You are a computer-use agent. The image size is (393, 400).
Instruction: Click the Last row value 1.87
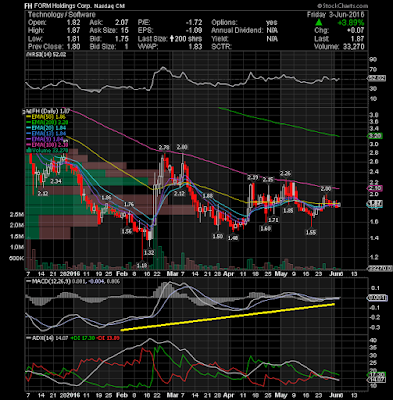(357, 39)
